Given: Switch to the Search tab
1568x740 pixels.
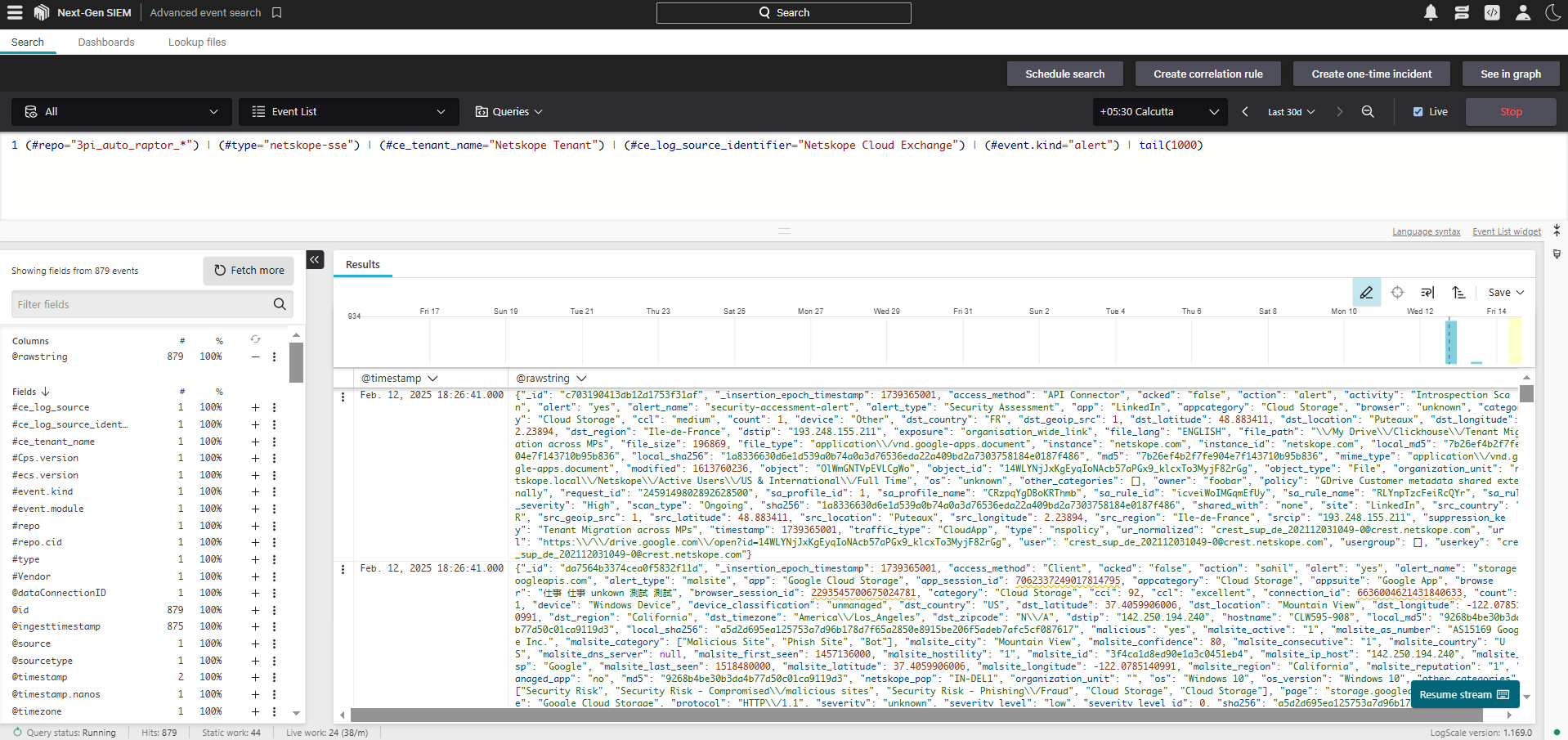Looking at the screenshot, I should [x=28, y=43].
